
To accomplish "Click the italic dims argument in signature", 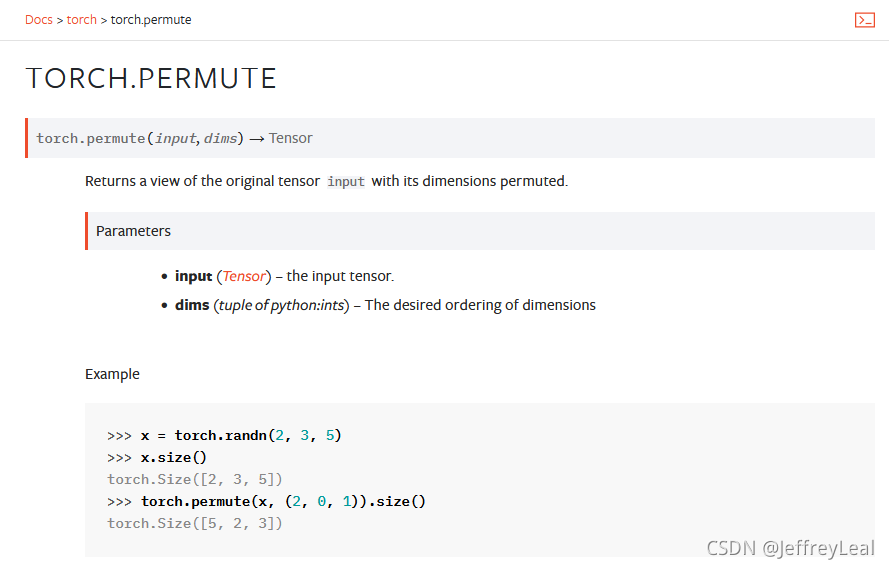I will click(220, 138).
